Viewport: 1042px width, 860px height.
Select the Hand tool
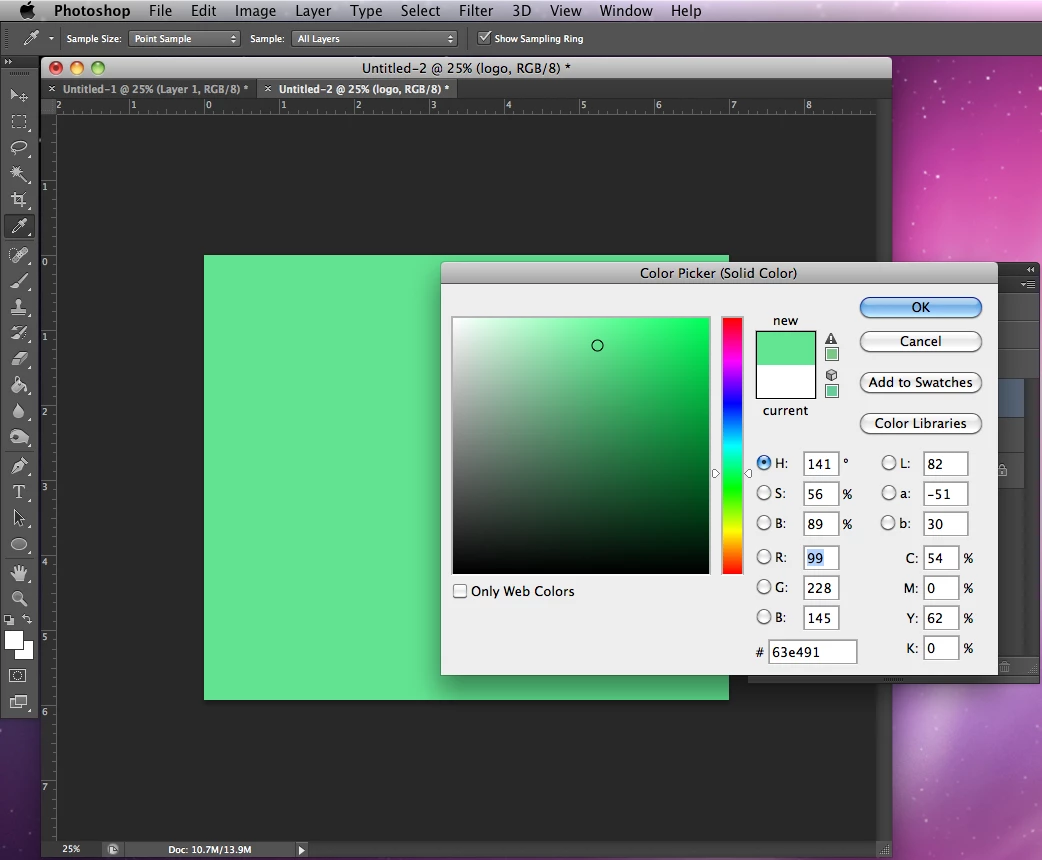(19, 572)
